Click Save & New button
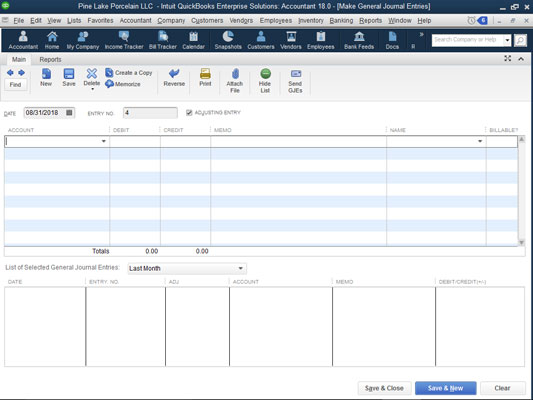This screenshot has width=533, height=400. pyautogui.click(x=445, y=388)
